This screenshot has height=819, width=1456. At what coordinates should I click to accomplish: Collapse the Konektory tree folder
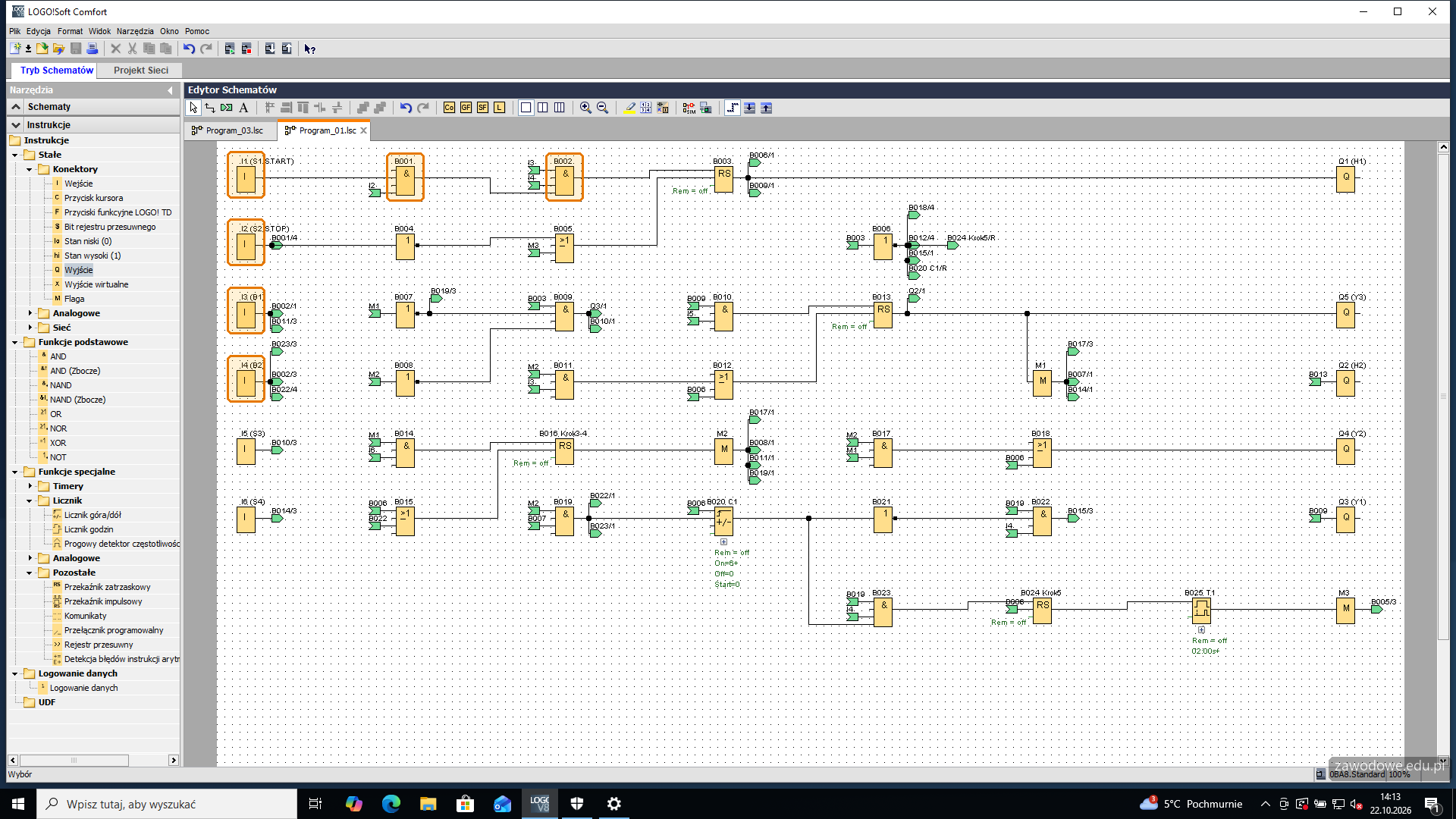click(x=30, y=169)
